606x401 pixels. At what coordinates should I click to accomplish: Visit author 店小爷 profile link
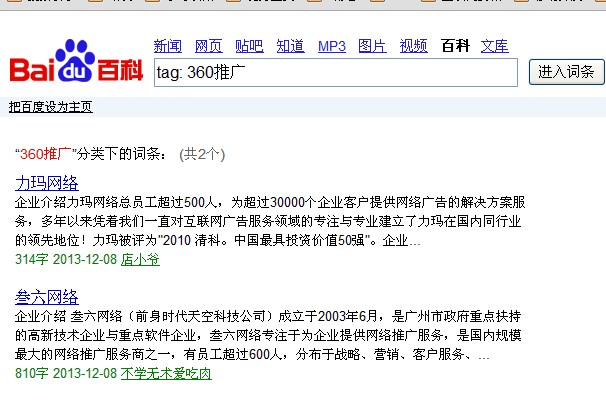point(140,259)
